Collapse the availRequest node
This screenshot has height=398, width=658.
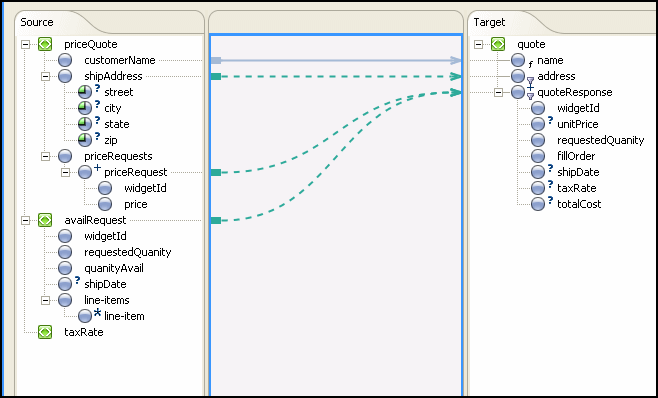[x=26, y=220]
